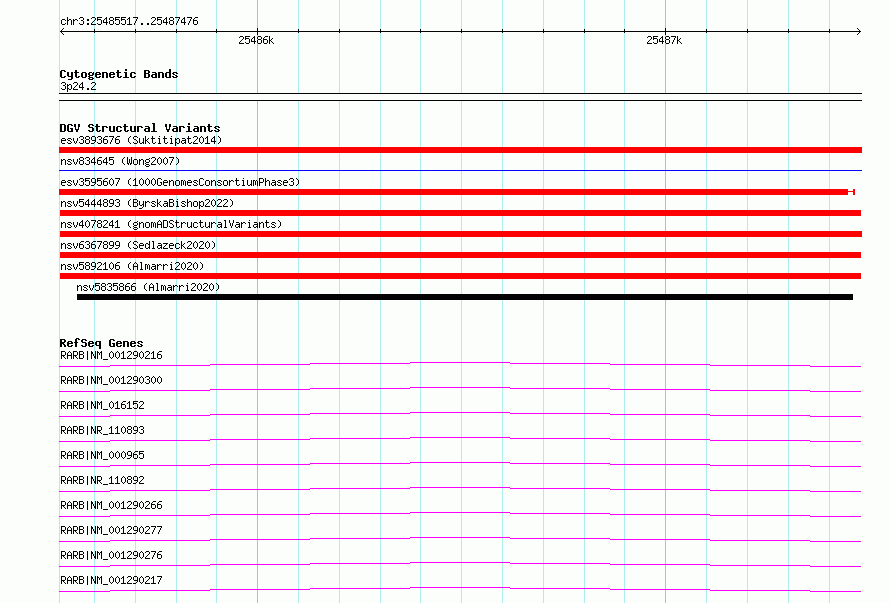Viewport: 890px width, 603px height.
Task: Click the RARB|NM_001290276 transcript label
Action: point(111,555)
